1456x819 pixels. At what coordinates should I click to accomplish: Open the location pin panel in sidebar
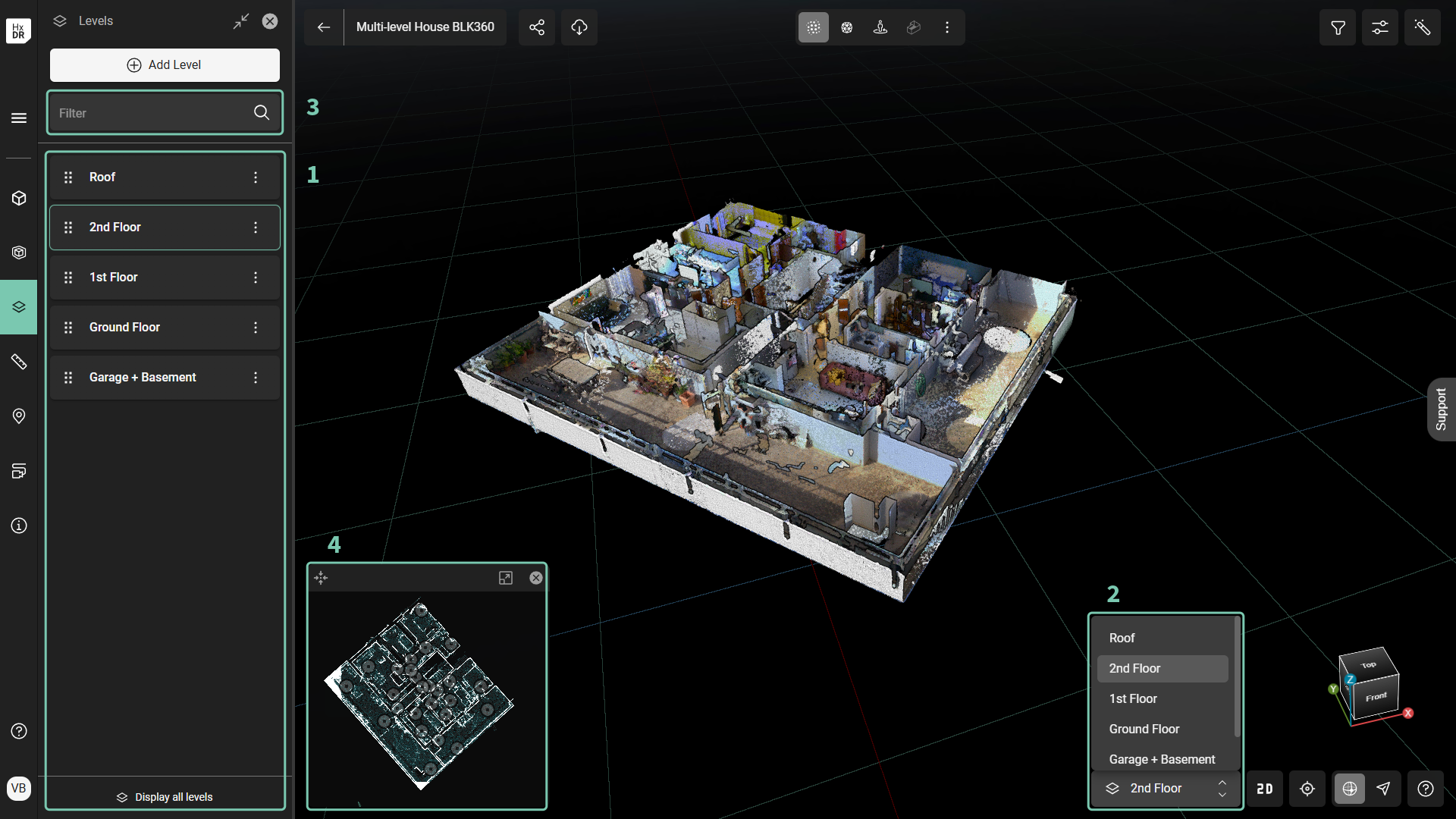[19, 416]
